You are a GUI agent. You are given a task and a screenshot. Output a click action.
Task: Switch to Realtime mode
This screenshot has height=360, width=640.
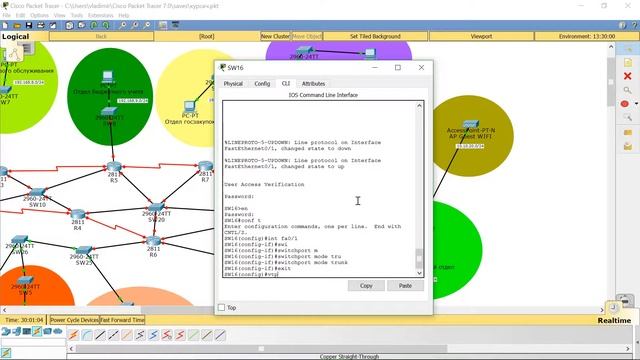tap(614, 320)
